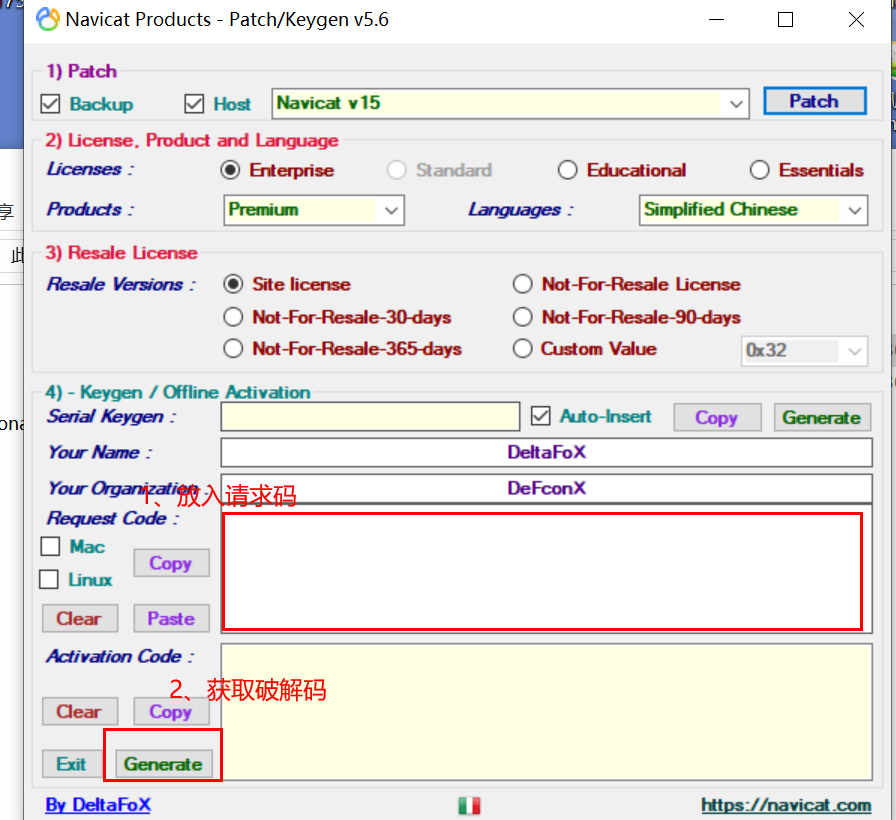
Task: Select Not-For-Resale-90-days option
Action: 522,317
